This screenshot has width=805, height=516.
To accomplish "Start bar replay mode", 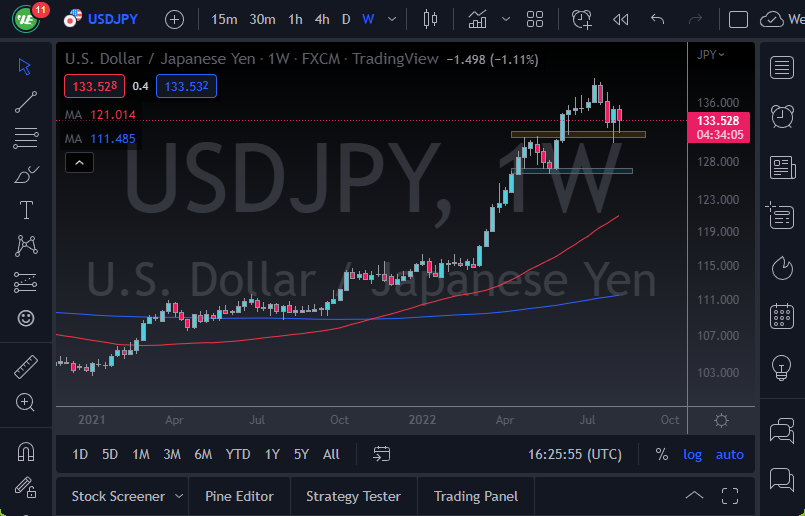I will [x=621, y=20].
